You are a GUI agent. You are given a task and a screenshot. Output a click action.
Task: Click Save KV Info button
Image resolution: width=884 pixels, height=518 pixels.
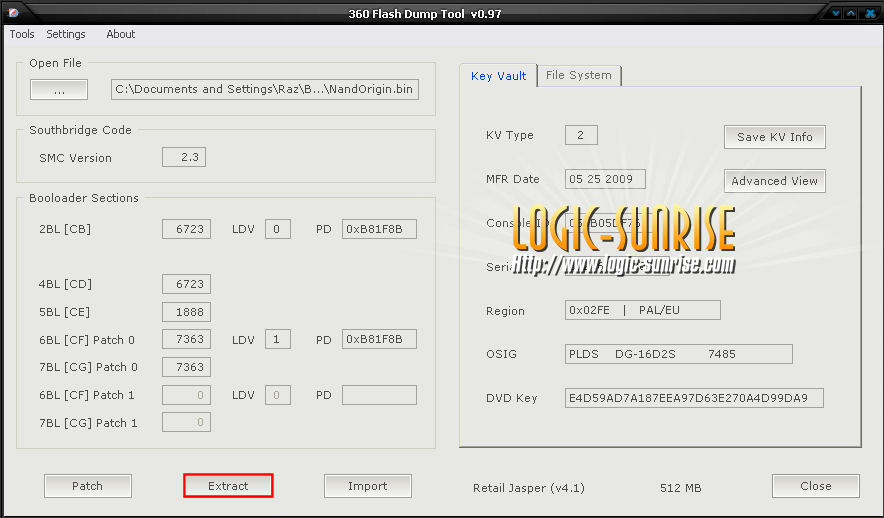(x=775, y=137)
